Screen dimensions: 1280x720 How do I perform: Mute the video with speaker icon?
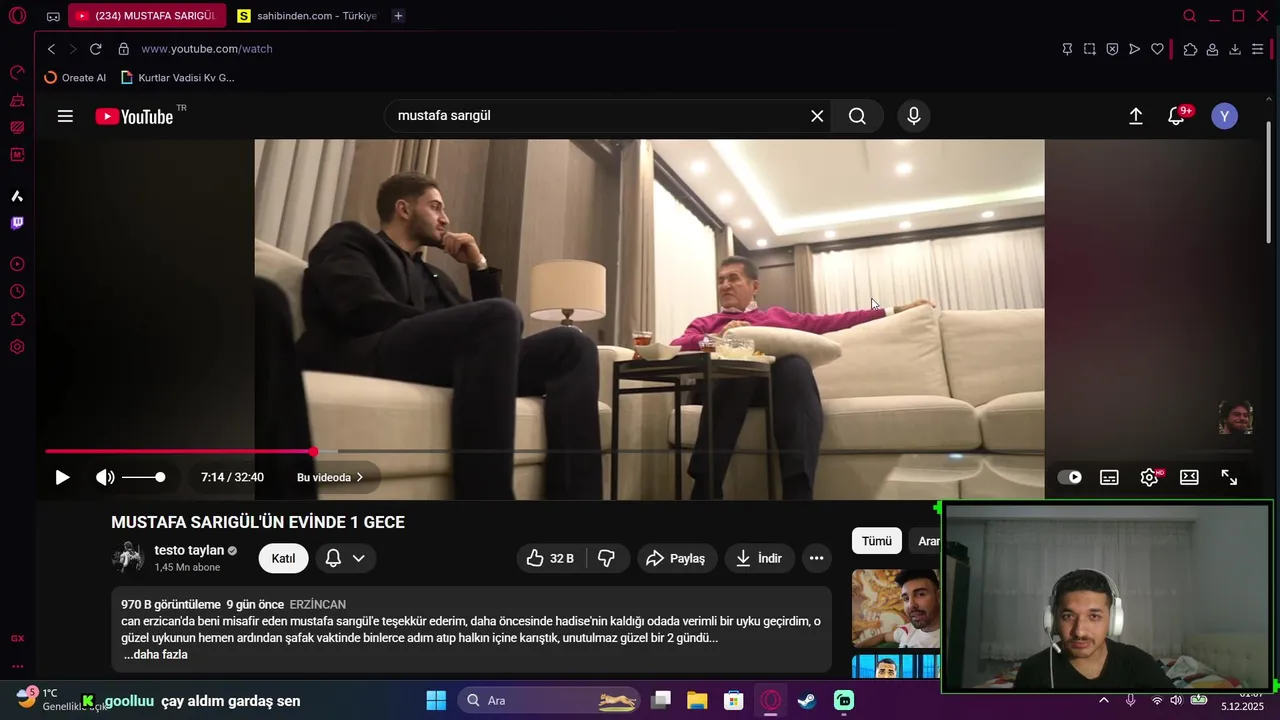(105, 477)
